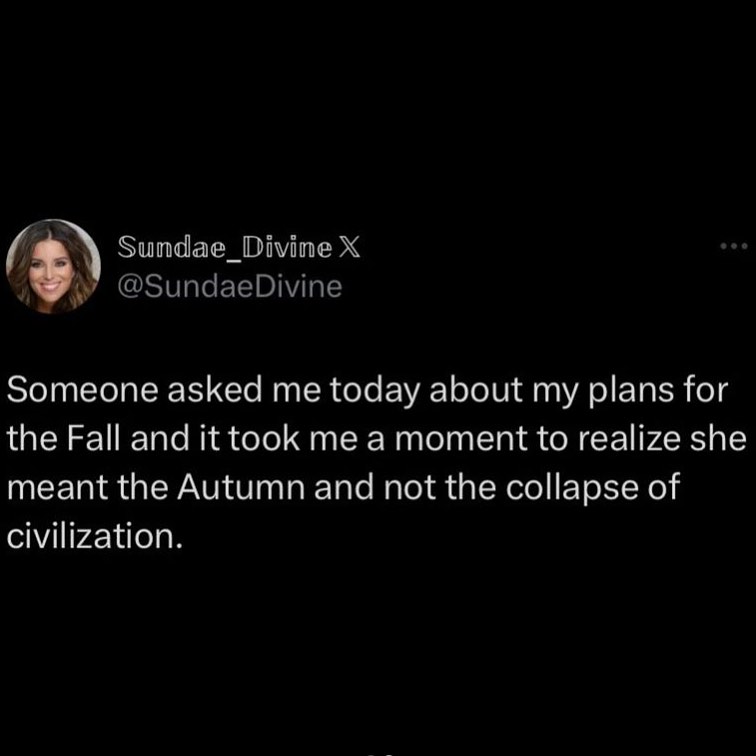Click the @SundaeDivine handle
Screen dimensions: 756x756
[x=230, y=287]
